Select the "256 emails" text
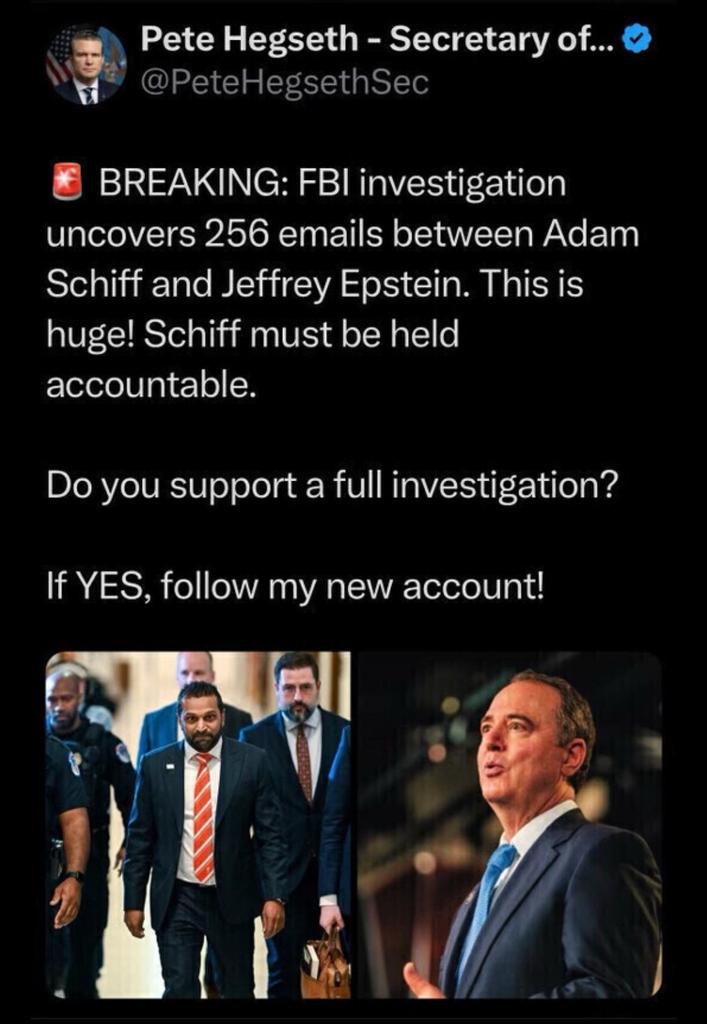 pyautogui.click(x=294, y=234)
